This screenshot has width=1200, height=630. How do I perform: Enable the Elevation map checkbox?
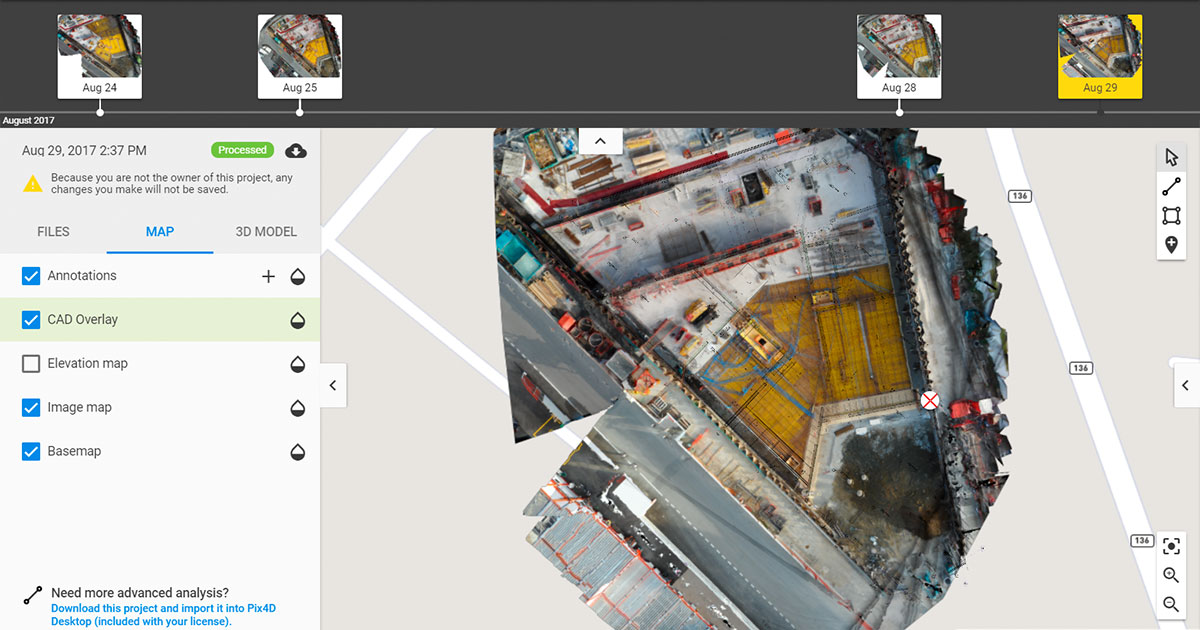click(x=31, y=363)
